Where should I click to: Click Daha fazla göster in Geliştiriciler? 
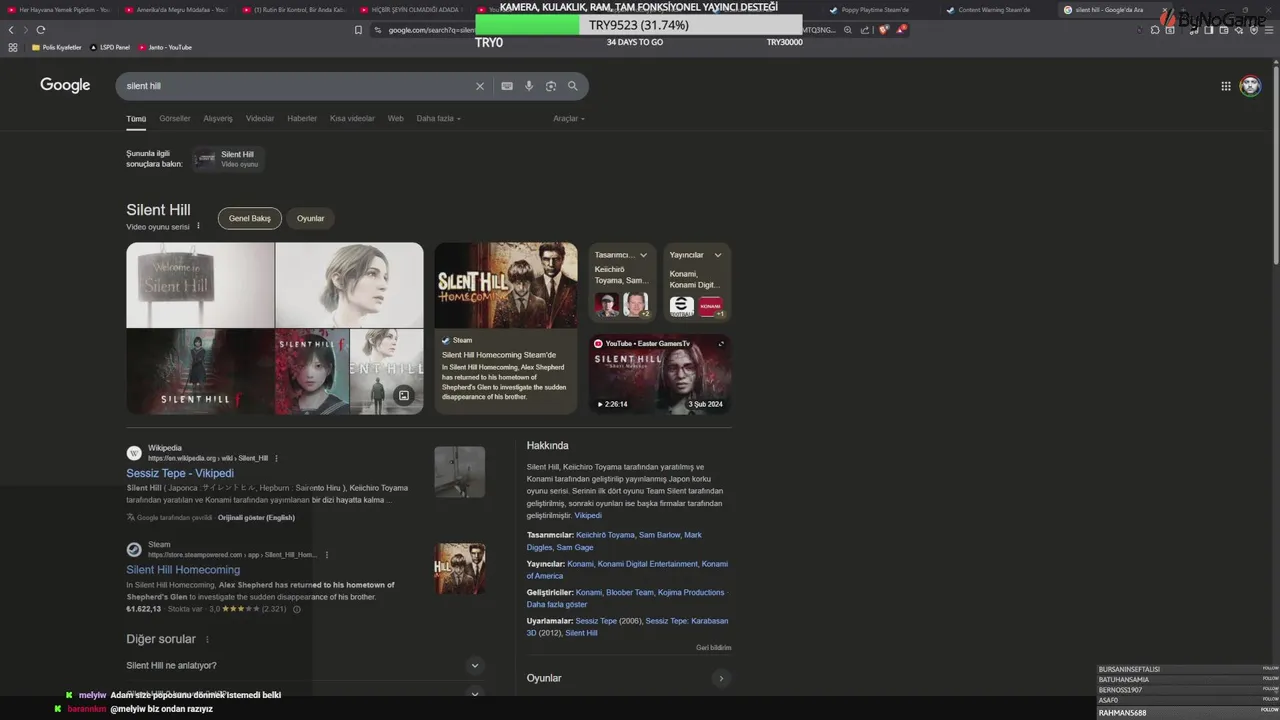click(x=557, y=604)
